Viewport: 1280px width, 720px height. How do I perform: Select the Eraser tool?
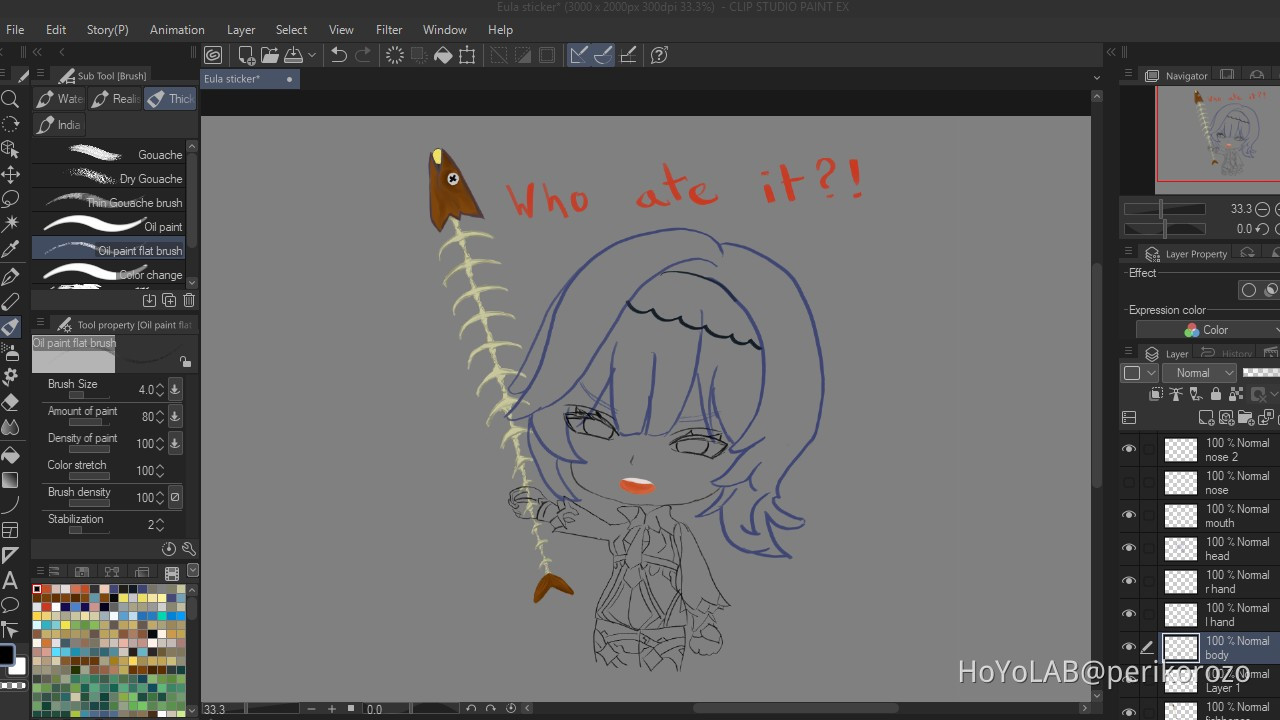coord(11,402)
